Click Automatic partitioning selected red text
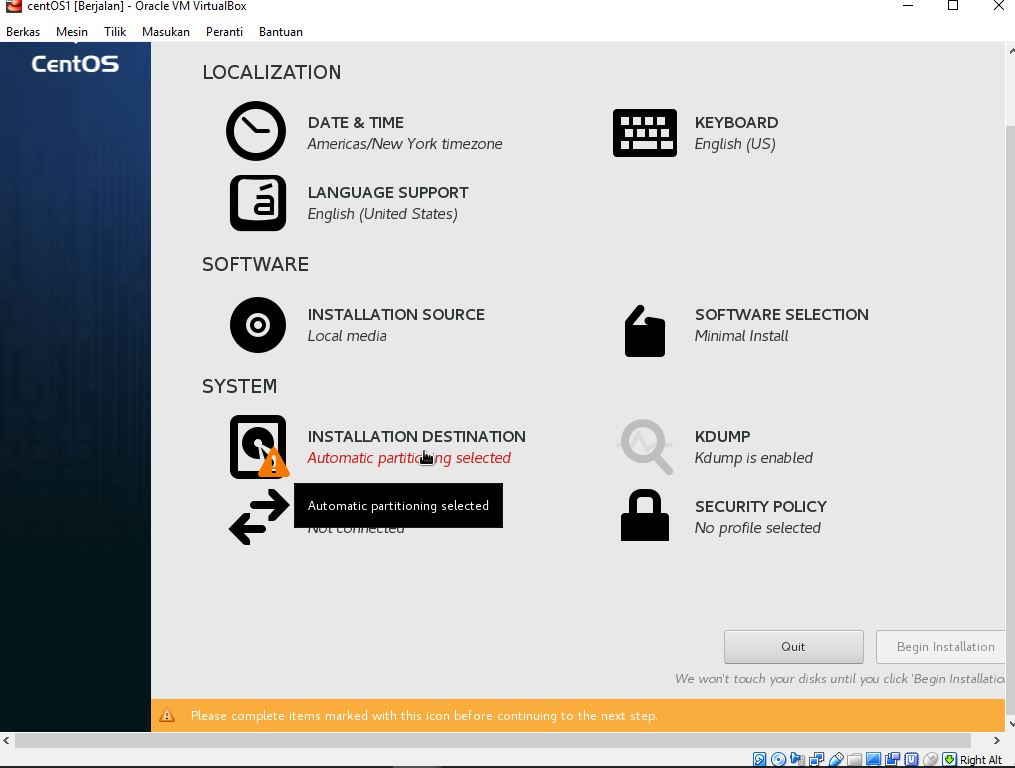Screen dimensions: 1015x768 tap(409, 458)
